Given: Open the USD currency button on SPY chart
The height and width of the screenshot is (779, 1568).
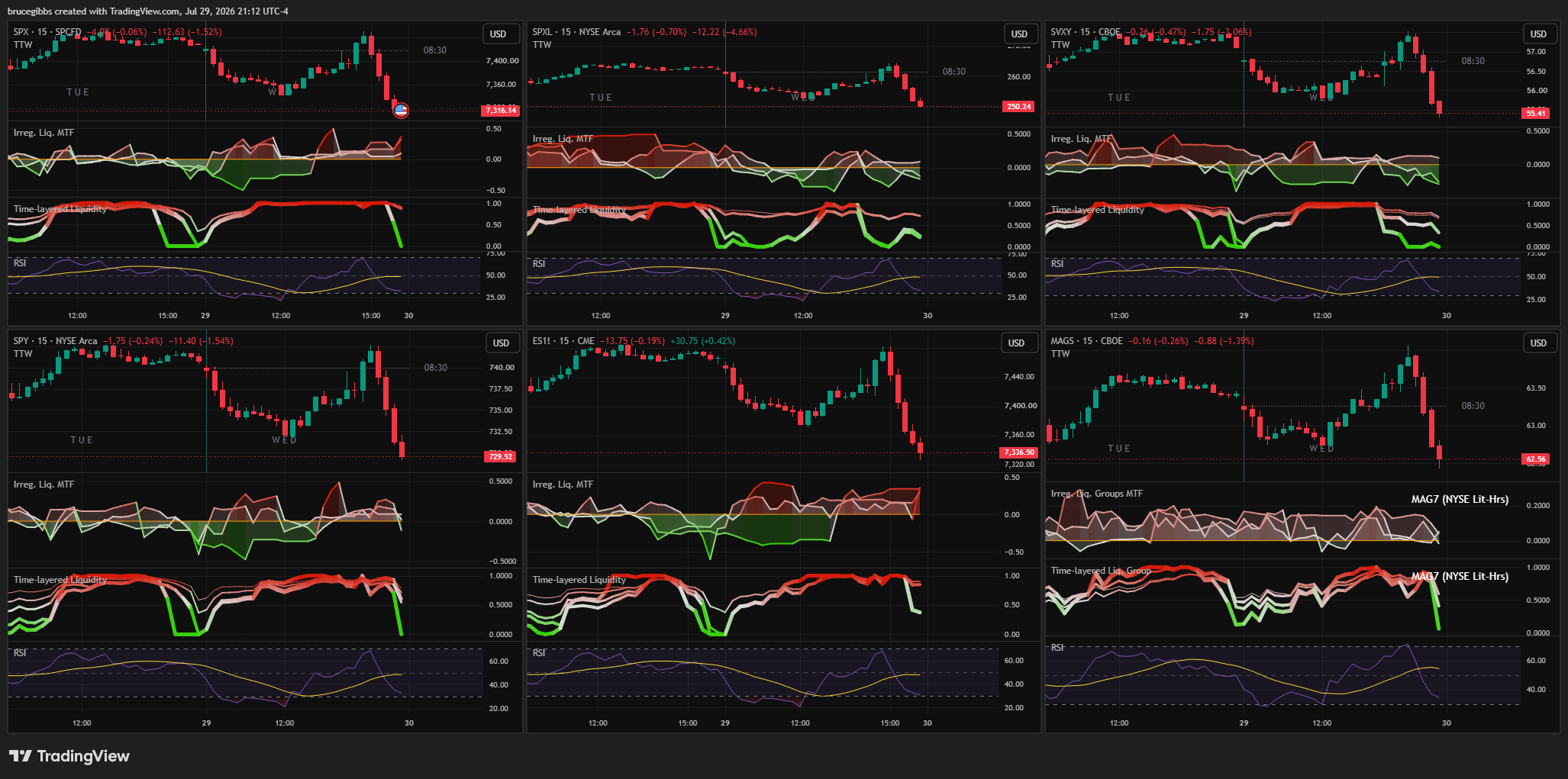Looking at the screenshot, I should pos(501,343).
